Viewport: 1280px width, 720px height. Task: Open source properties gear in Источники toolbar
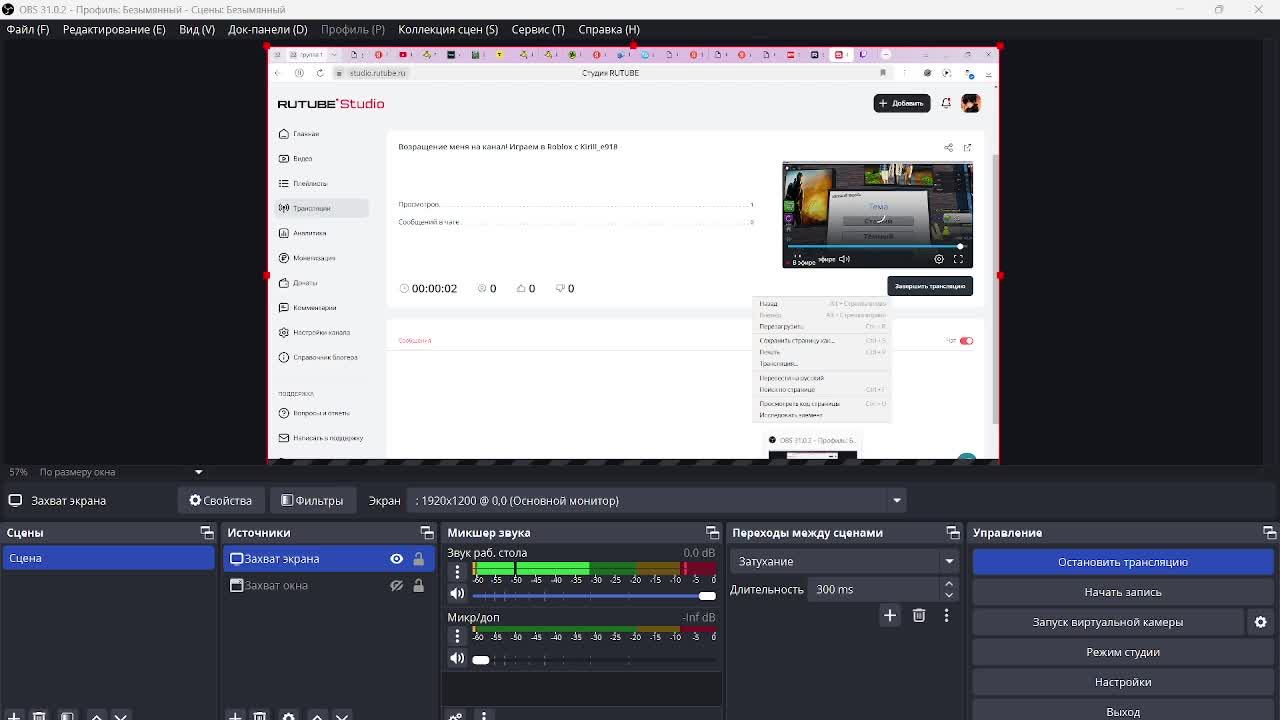(x=288, y=716)
